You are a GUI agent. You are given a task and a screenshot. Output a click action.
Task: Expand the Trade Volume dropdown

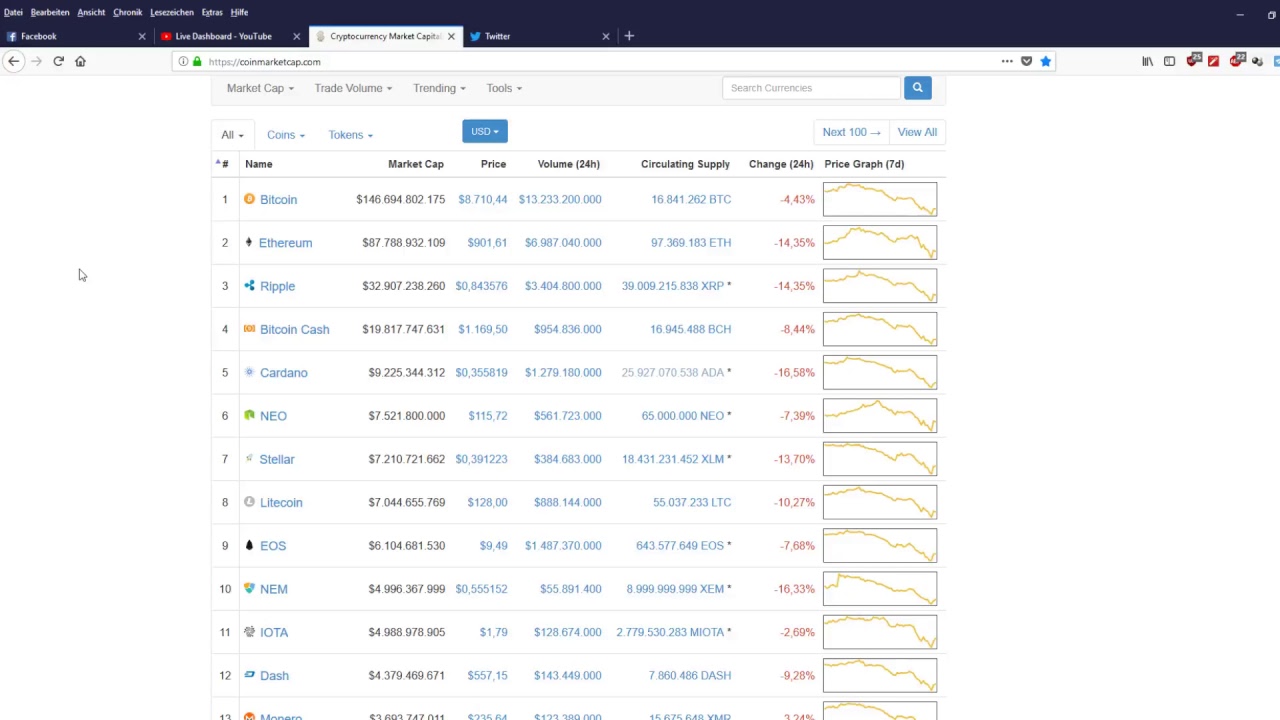[353, 88]
